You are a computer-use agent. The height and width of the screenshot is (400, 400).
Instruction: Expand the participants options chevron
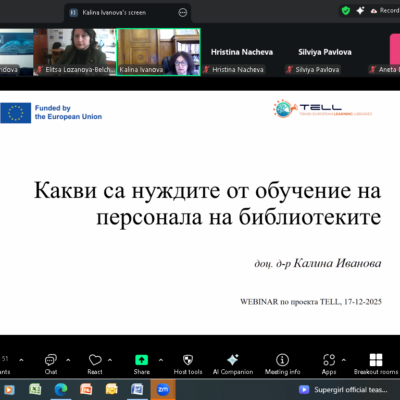[21, 360]
